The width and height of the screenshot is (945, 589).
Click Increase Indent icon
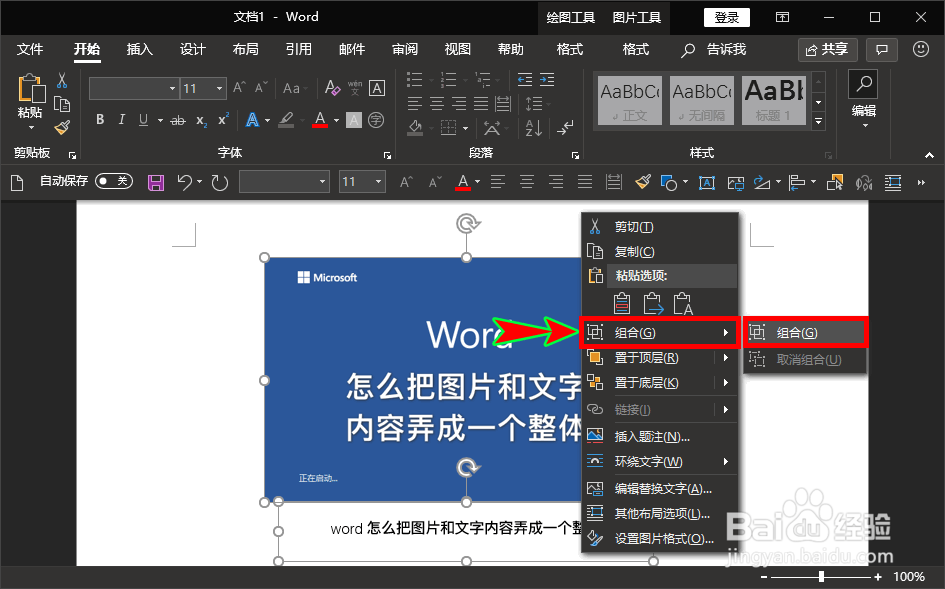tap(547, 80)
